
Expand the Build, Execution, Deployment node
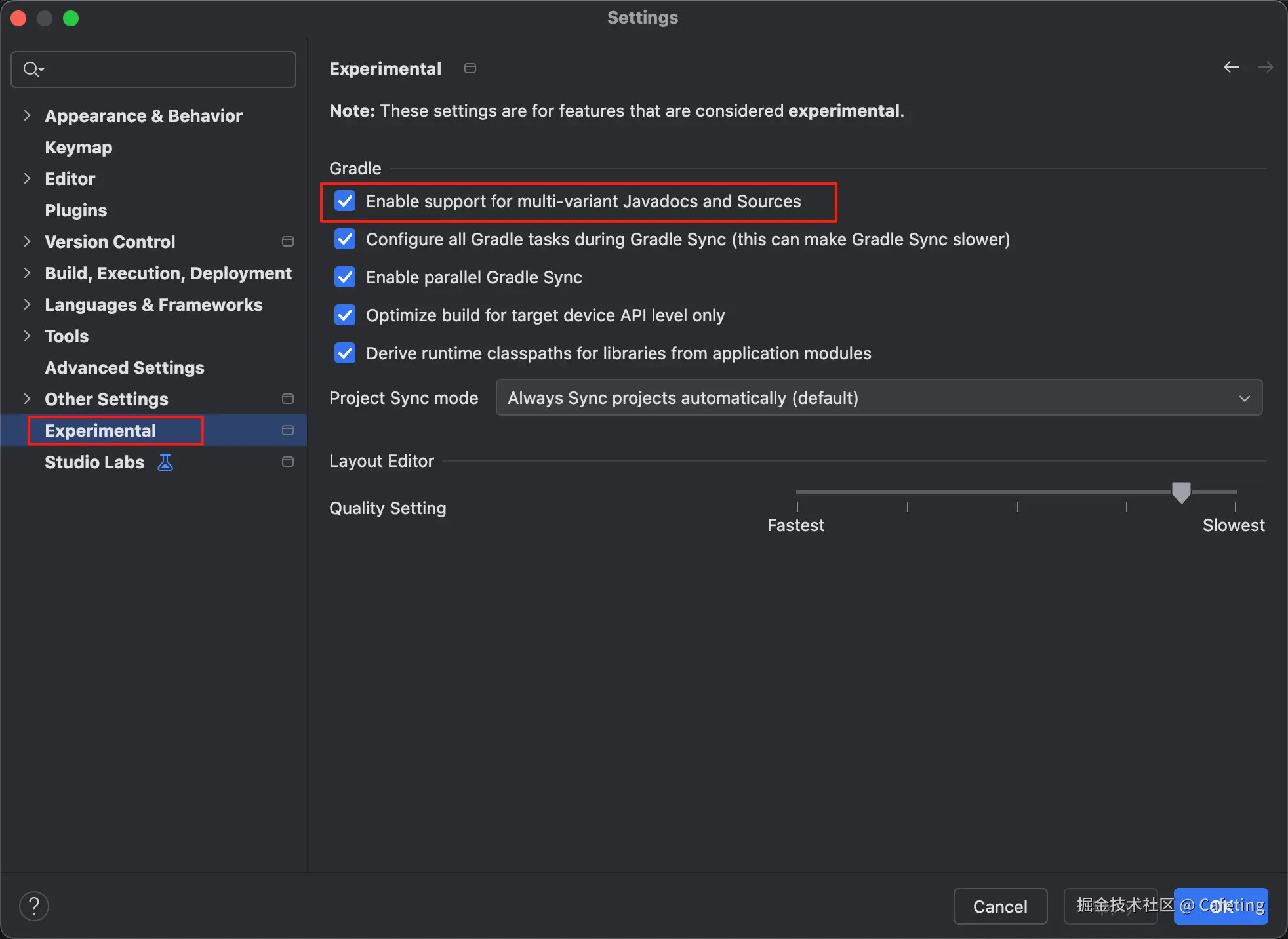27,273
